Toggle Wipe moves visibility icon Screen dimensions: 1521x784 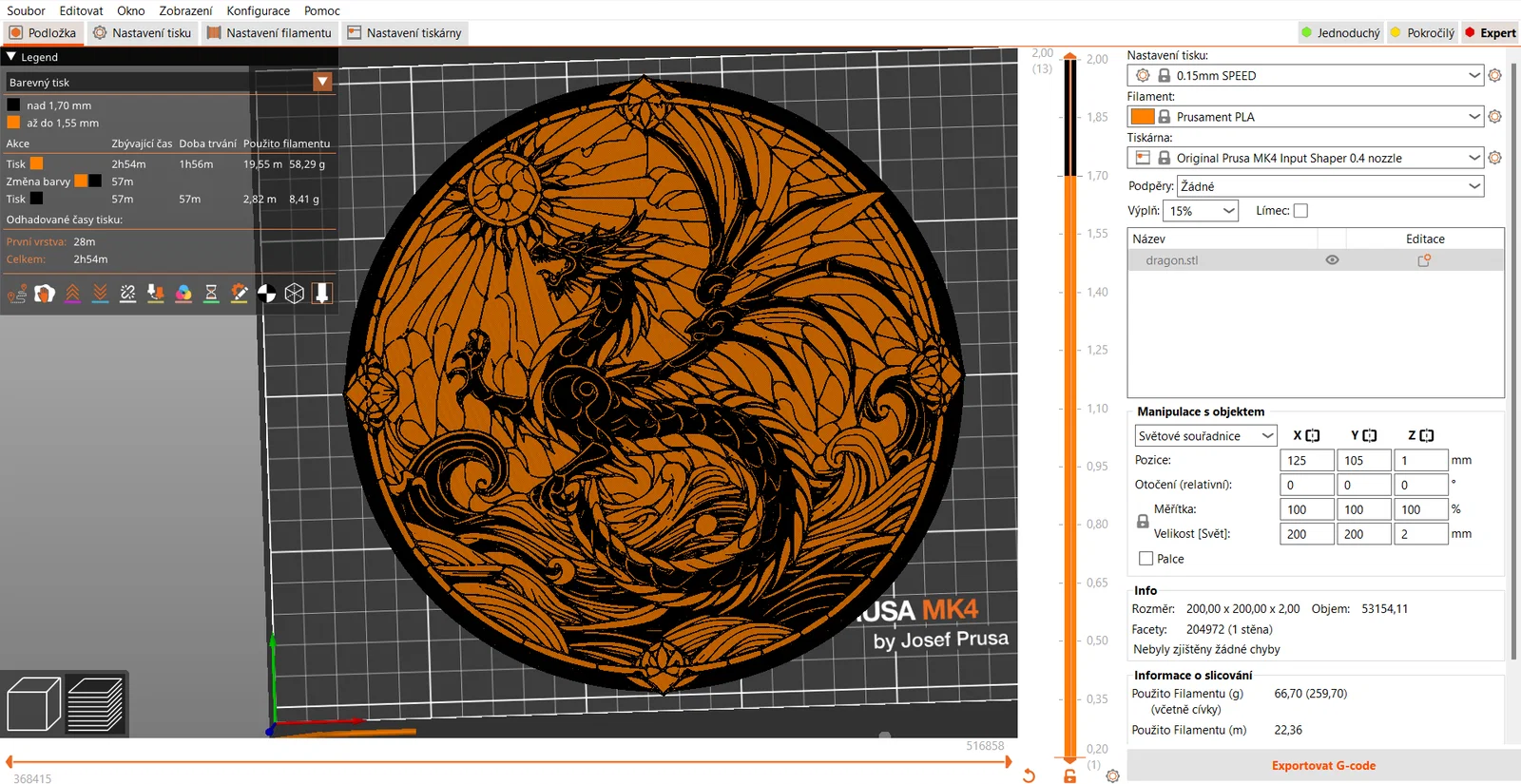point(45,294)
